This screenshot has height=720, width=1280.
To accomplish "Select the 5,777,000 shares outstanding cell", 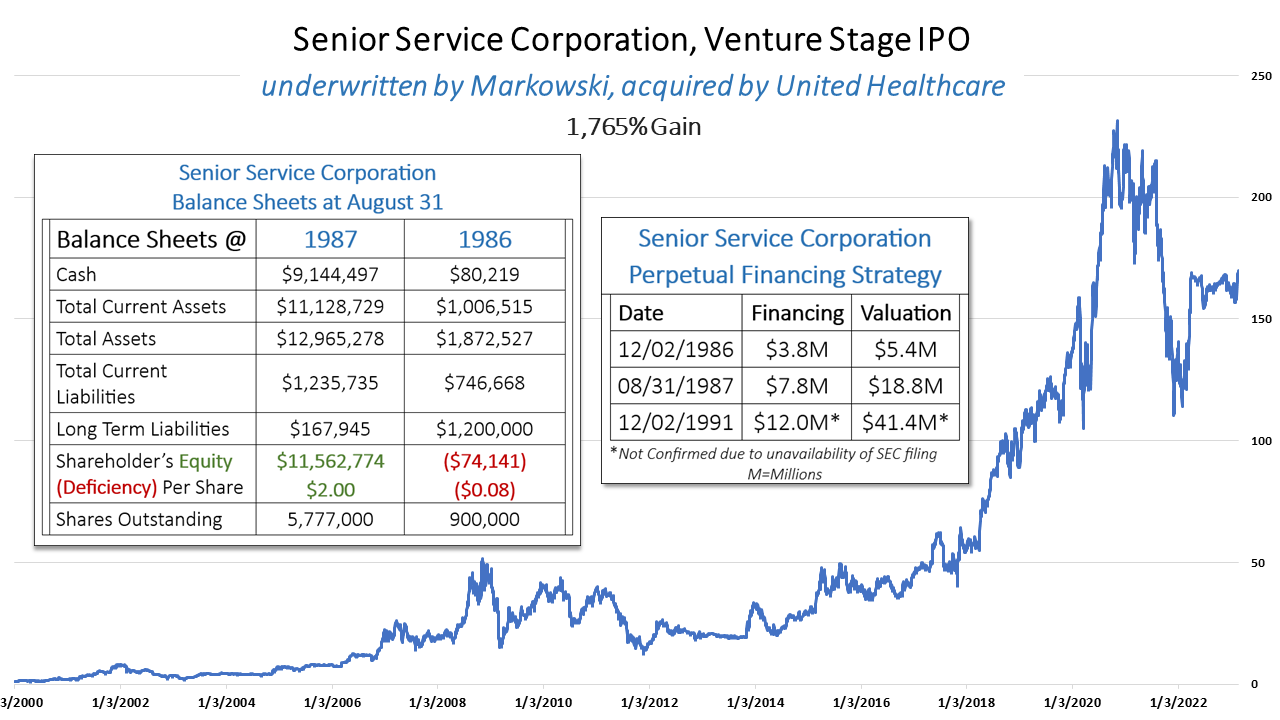I will 330,520.
